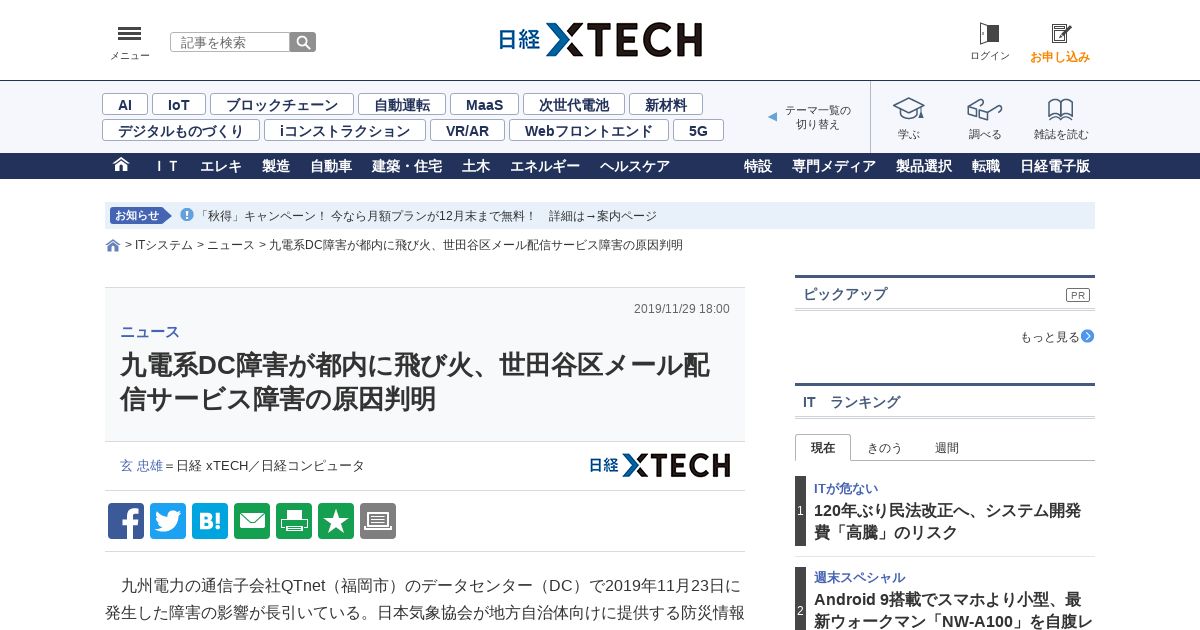The width and height of the screenshot is (1200, 630).
Task: Open the 日経電子版 navigation item
Action: (x=1055, y=166)
